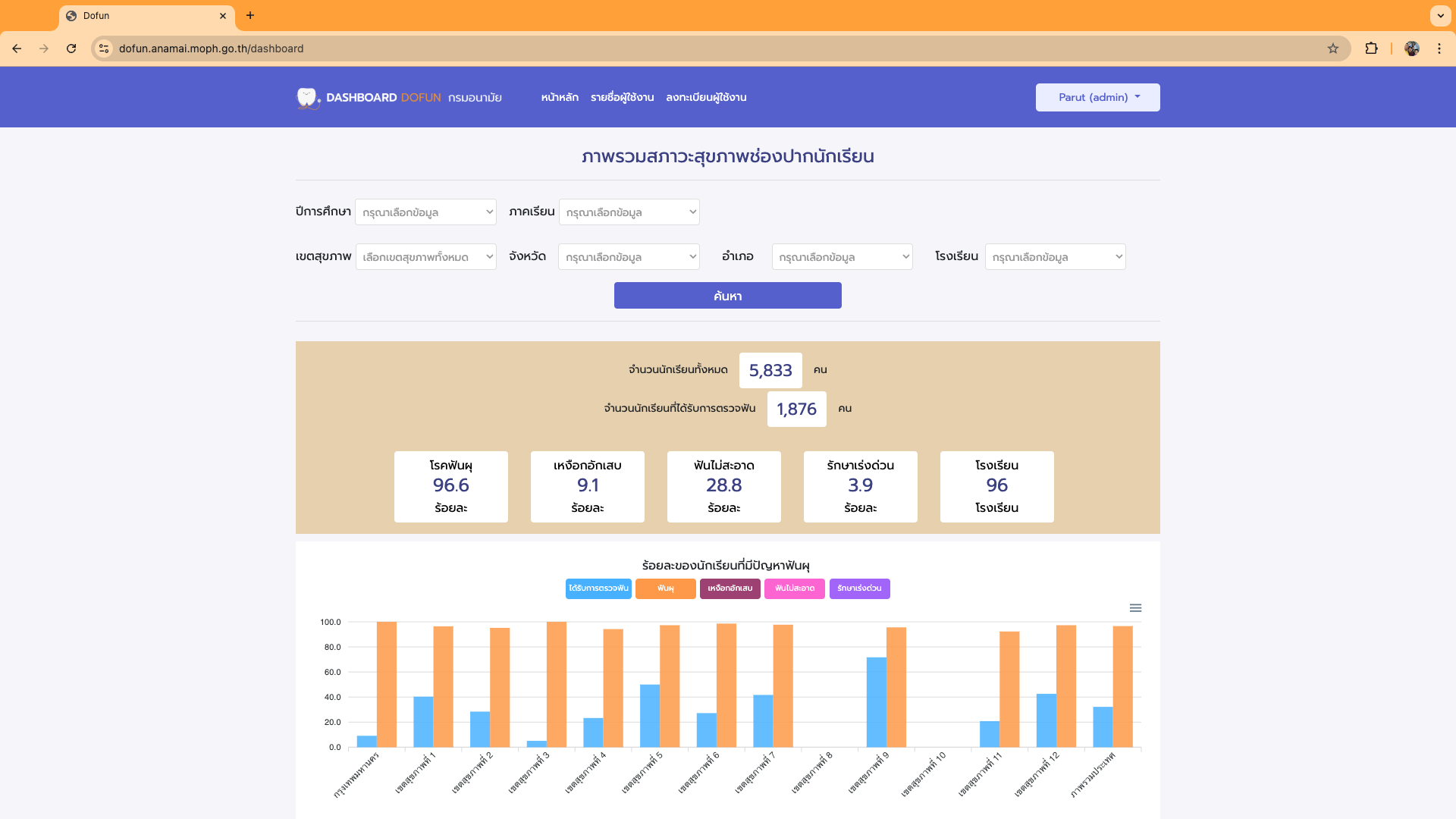Screen dimensions: 1456x819
Task: Click the 5,833 total students value
Action: (x=770, y=371)
